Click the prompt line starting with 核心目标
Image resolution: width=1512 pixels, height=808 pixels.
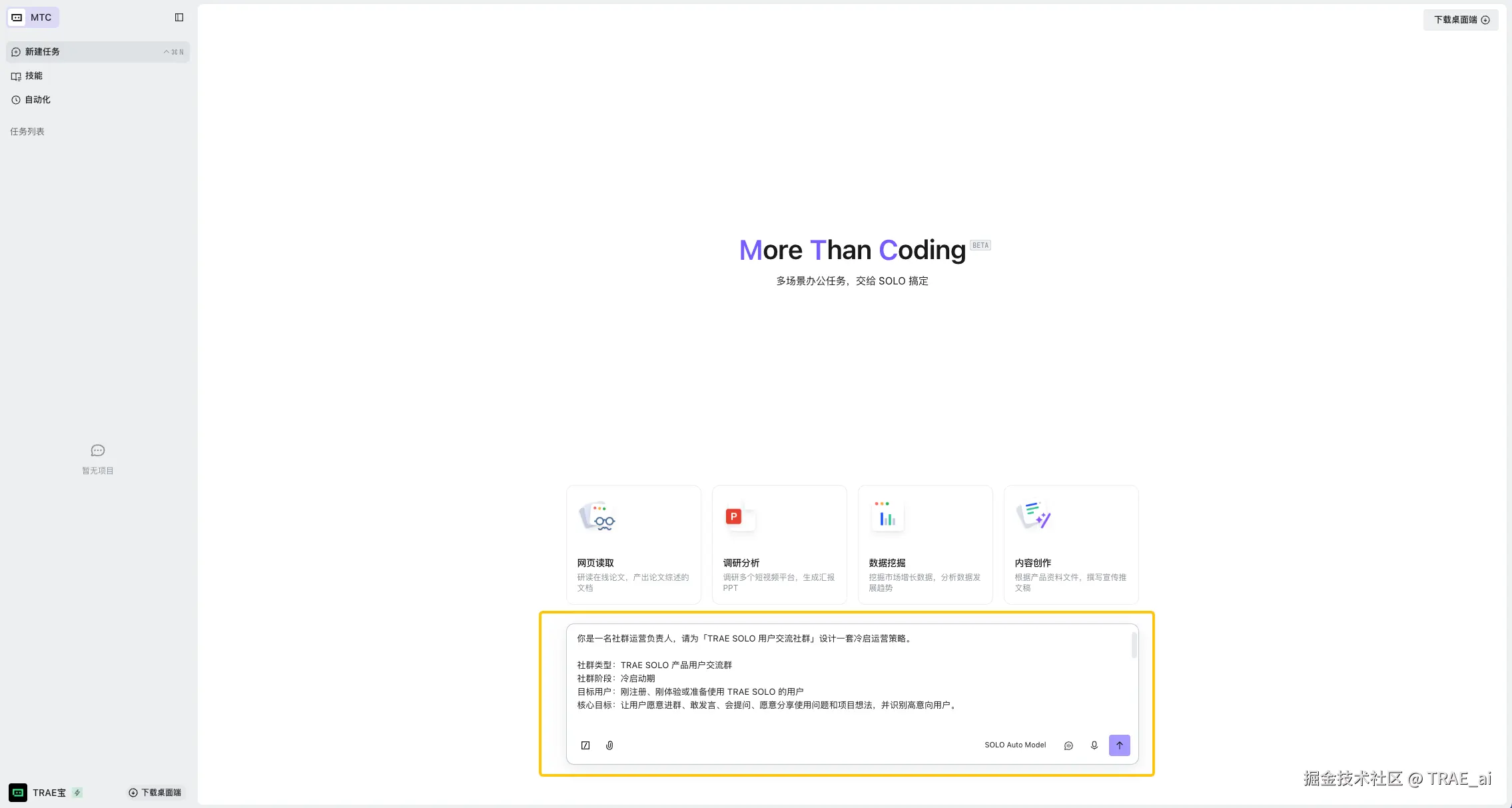click(768, 705)
